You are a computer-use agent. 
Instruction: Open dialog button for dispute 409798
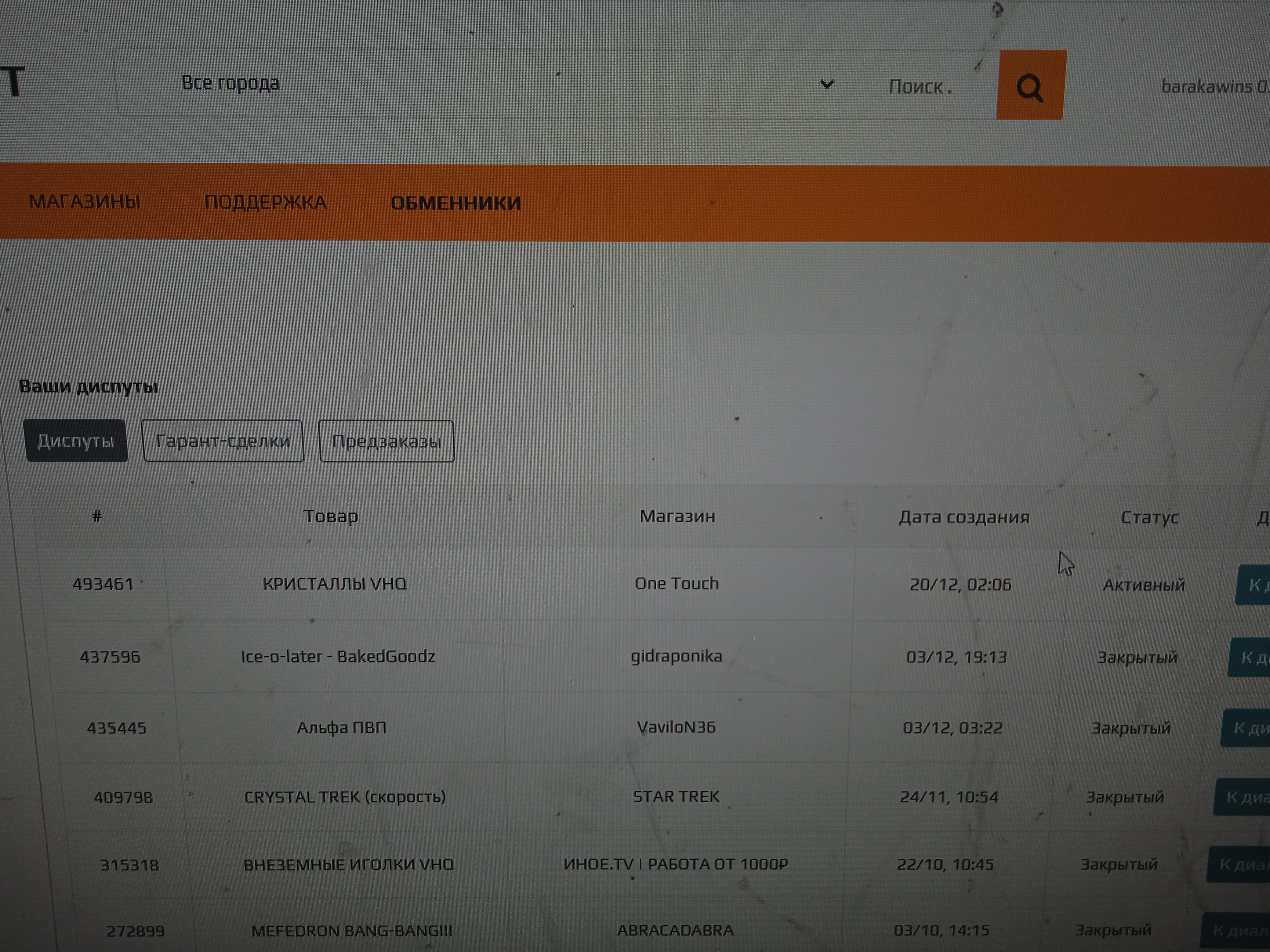(x=1242, y=796)
